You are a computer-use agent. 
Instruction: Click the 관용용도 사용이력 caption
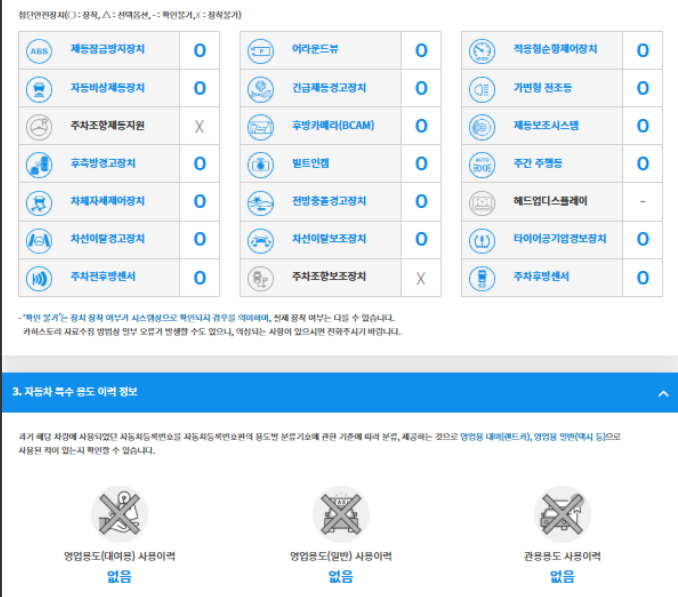pos(562,556)
